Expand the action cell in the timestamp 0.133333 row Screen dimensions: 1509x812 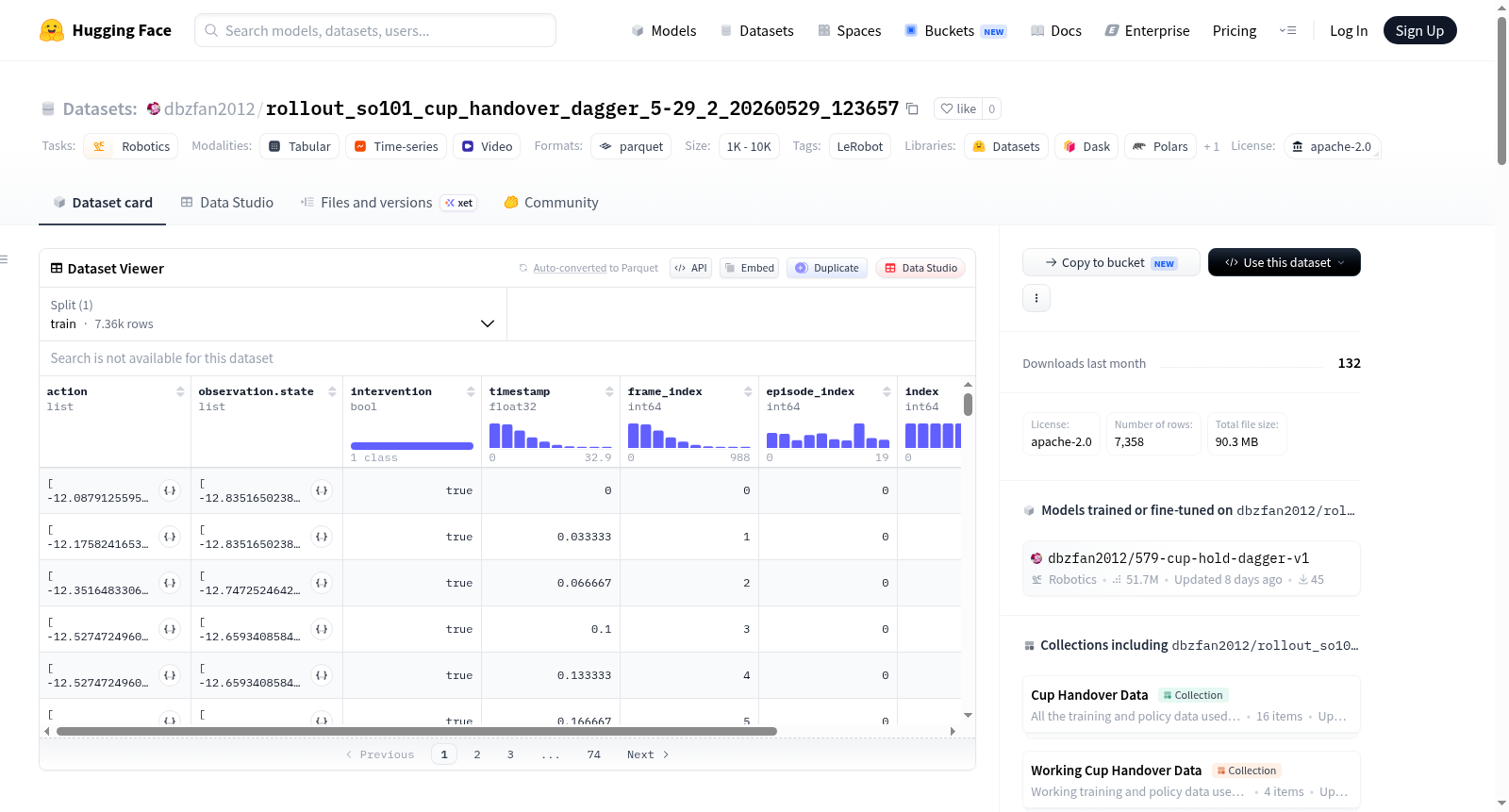point(170,675)
